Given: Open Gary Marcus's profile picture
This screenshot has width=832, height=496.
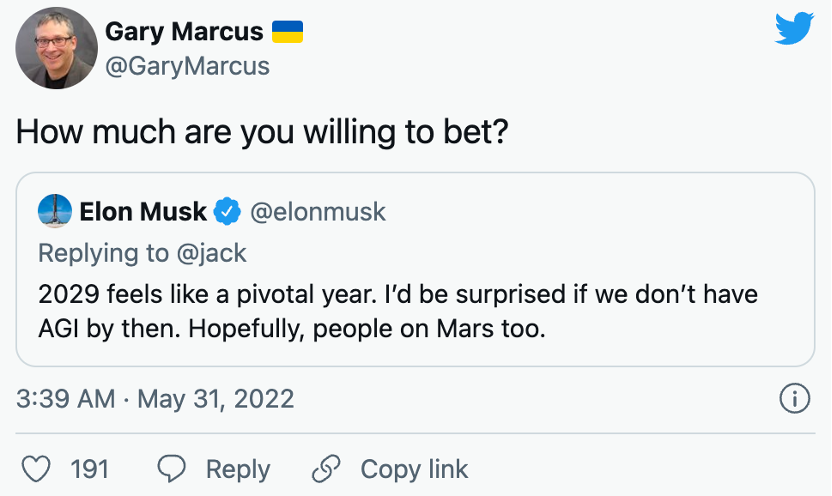Looking at the screenshot, I should click(x=57, y=48).
